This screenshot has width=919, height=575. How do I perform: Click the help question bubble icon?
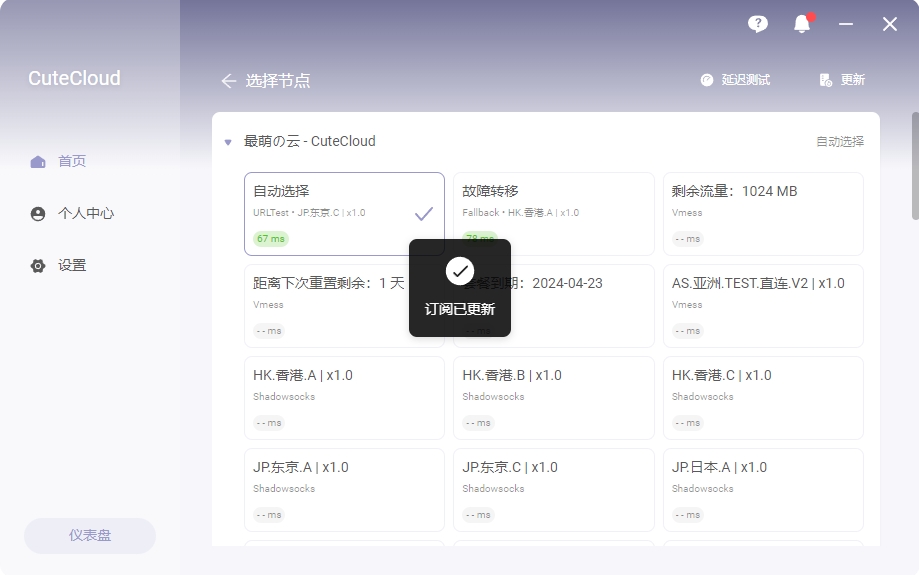pos(757,24)
